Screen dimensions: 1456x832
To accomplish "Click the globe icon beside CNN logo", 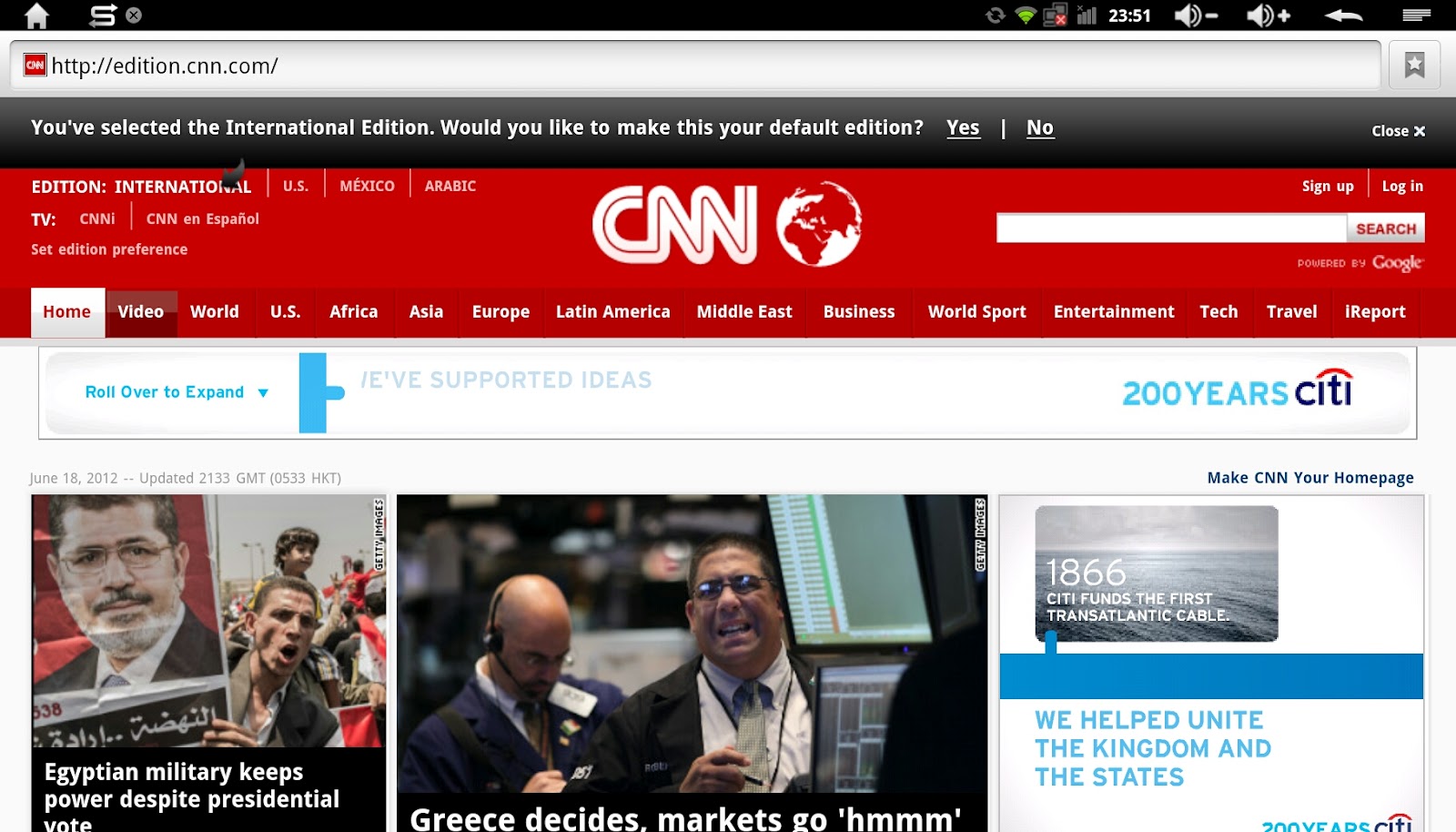I will [819, 224].
